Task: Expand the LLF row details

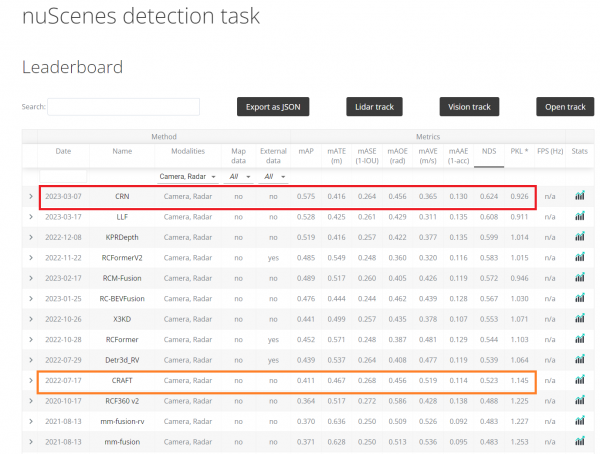Action: point(31,217)
